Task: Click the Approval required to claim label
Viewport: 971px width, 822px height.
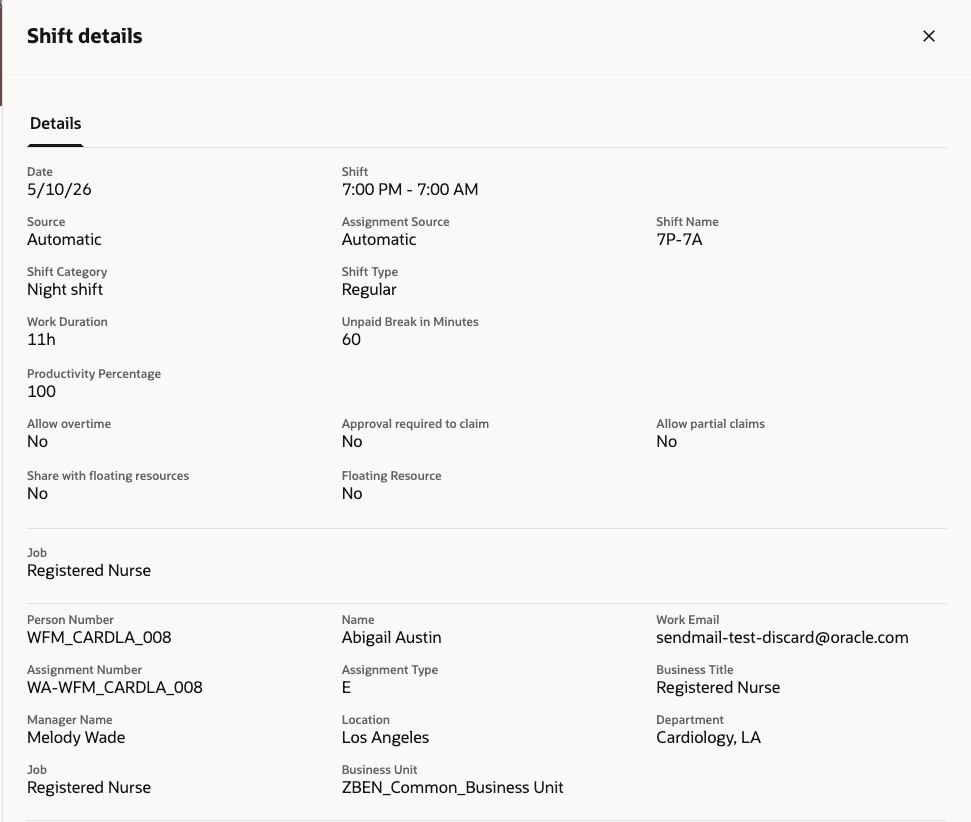Action: pyautogui.click(x=415, y=424)
